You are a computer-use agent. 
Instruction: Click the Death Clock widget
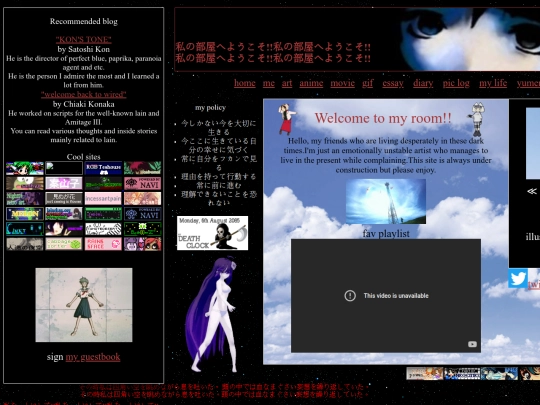click(x=212, y=233)
